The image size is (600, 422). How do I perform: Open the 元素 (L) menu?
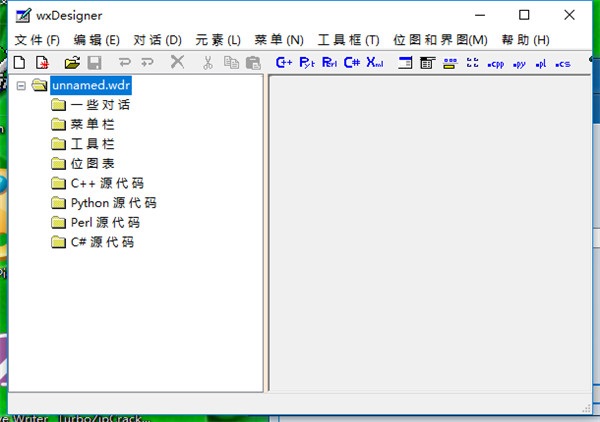point(218,40)
